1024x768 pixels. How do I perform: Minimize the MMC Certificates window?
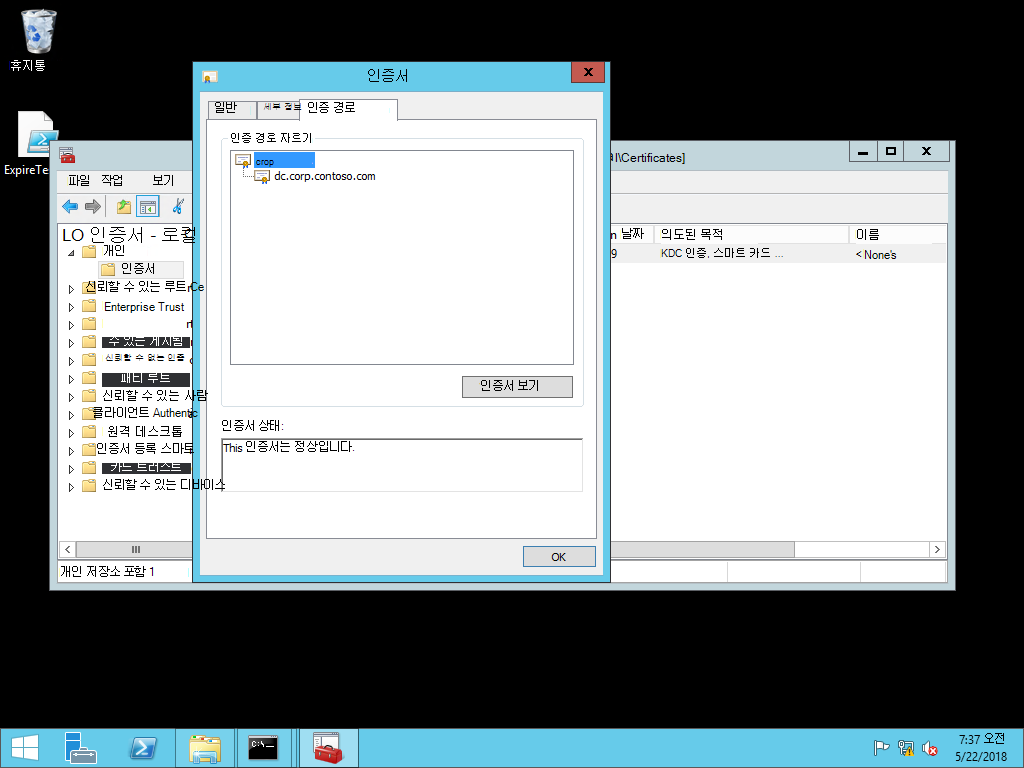click(x=863, y=151)
